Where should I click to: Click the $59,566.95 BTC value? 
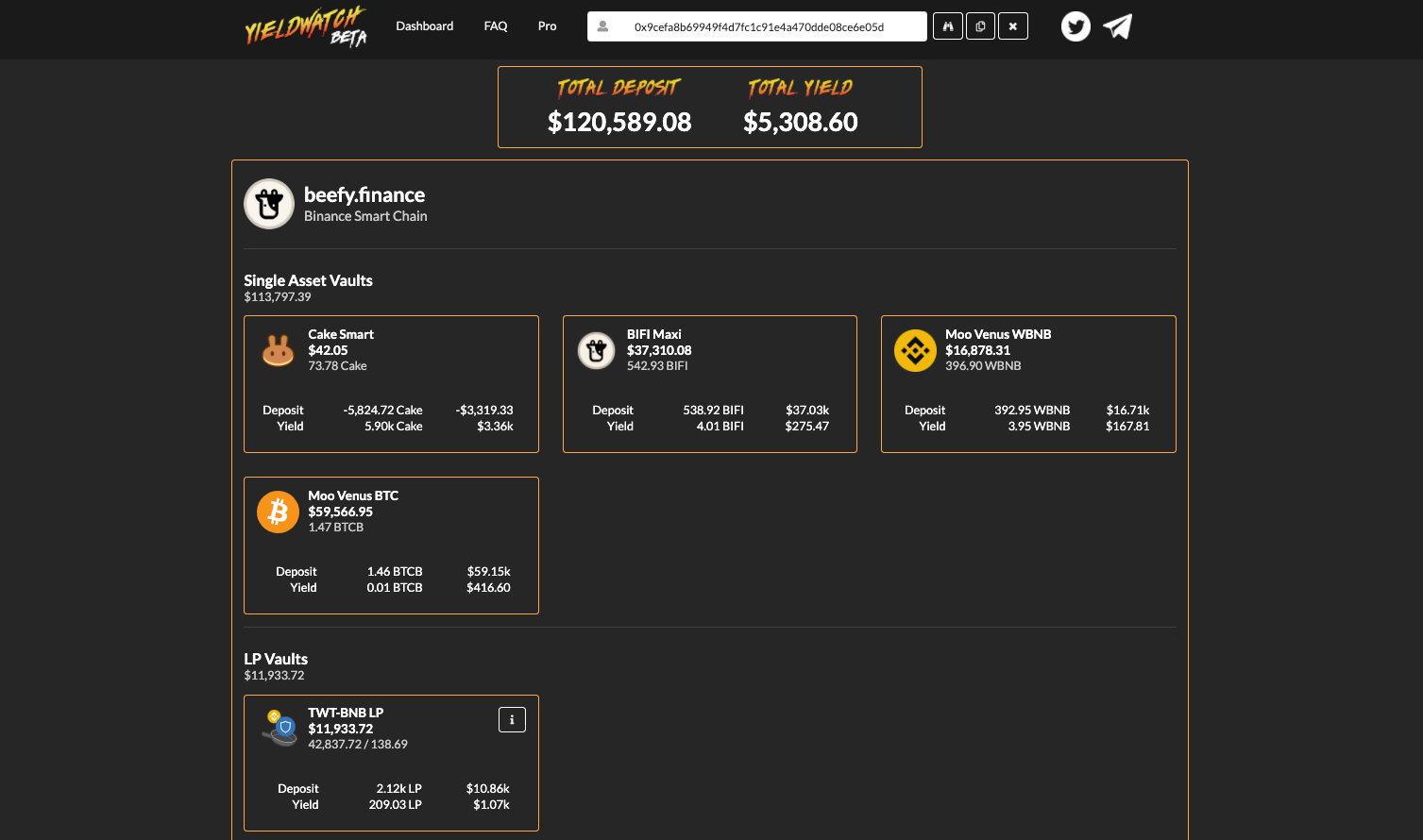tap(340, 512)
